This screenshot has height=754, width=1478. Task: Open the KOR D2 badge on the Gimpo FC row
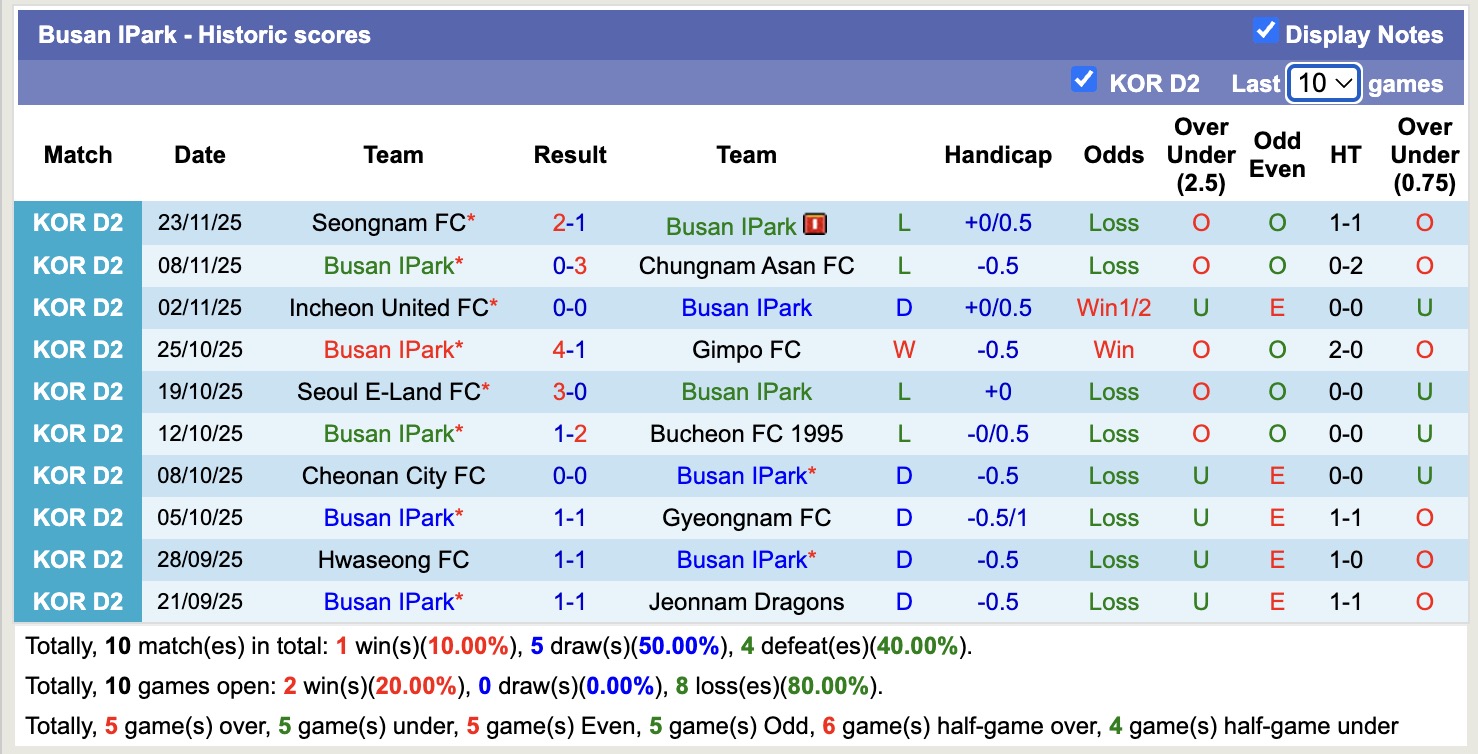(78, 349)
